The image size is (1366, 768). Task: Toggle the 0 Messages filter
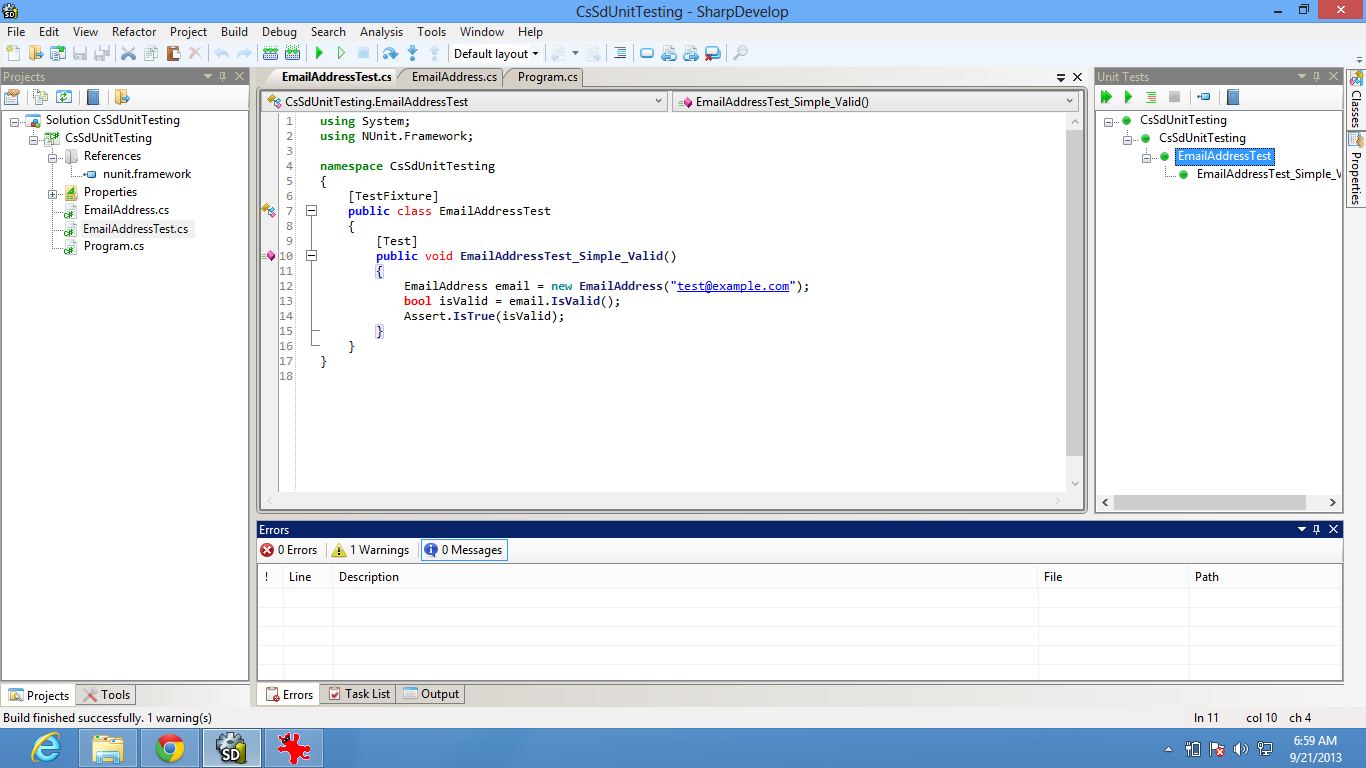pos(462,549)
